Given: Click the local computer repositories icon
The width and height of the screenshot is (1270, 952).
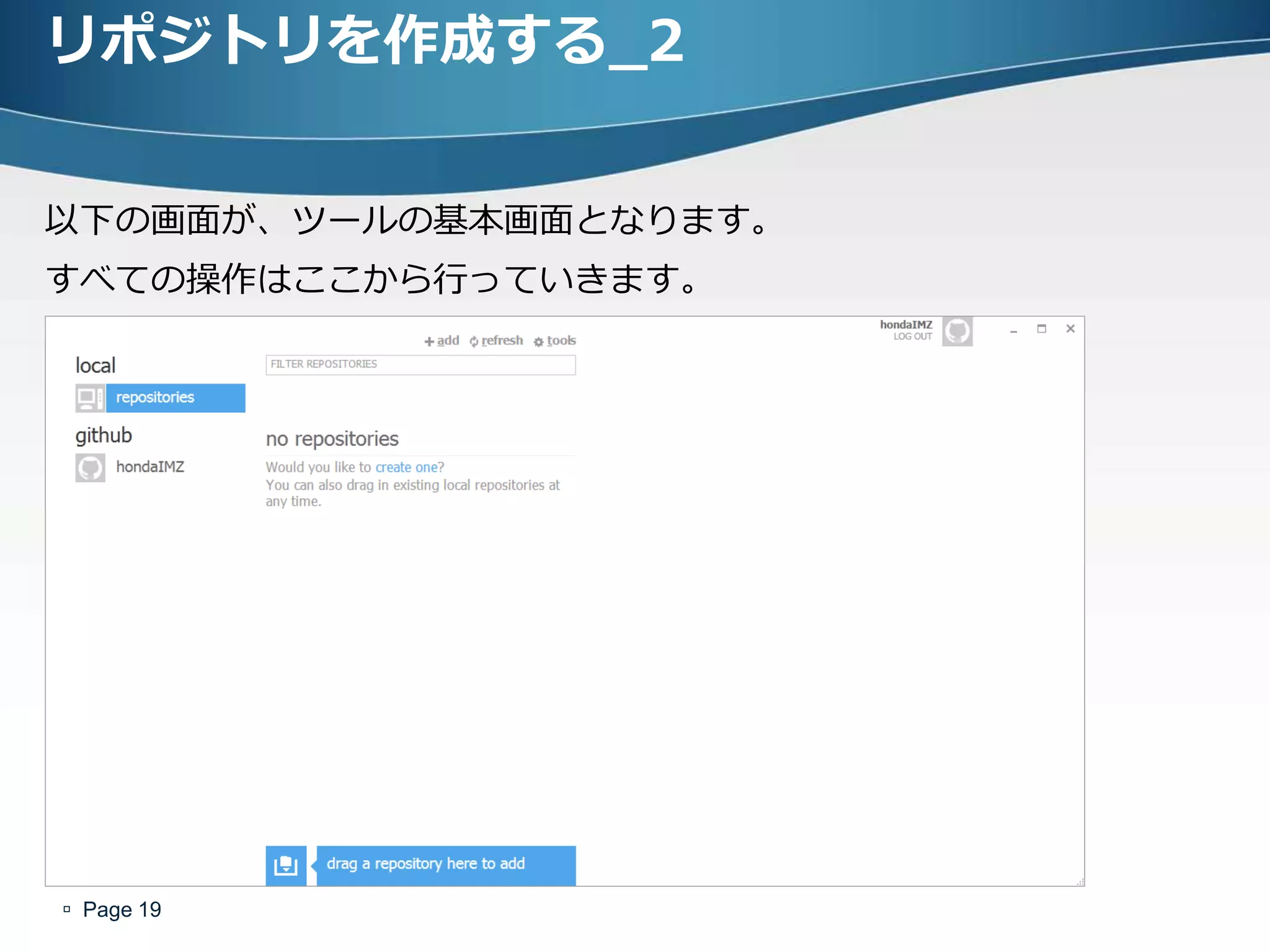Looking at the screenshot, I should coord(90,398).
